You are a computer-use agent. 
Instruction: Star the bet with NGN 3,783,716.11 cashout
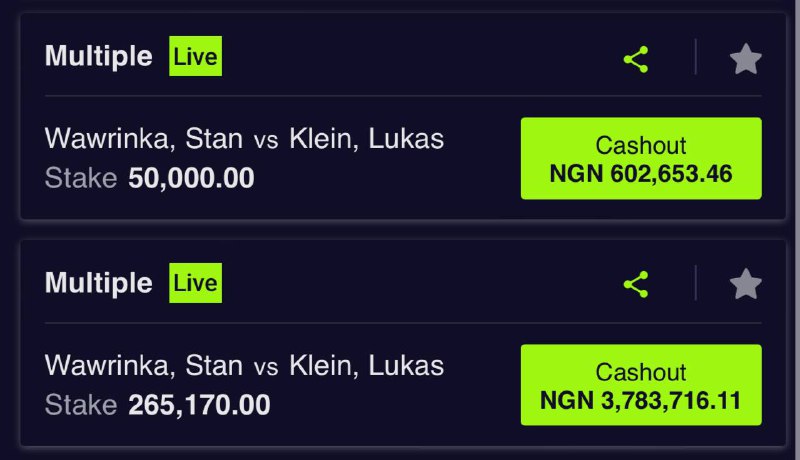click(745, 285)
